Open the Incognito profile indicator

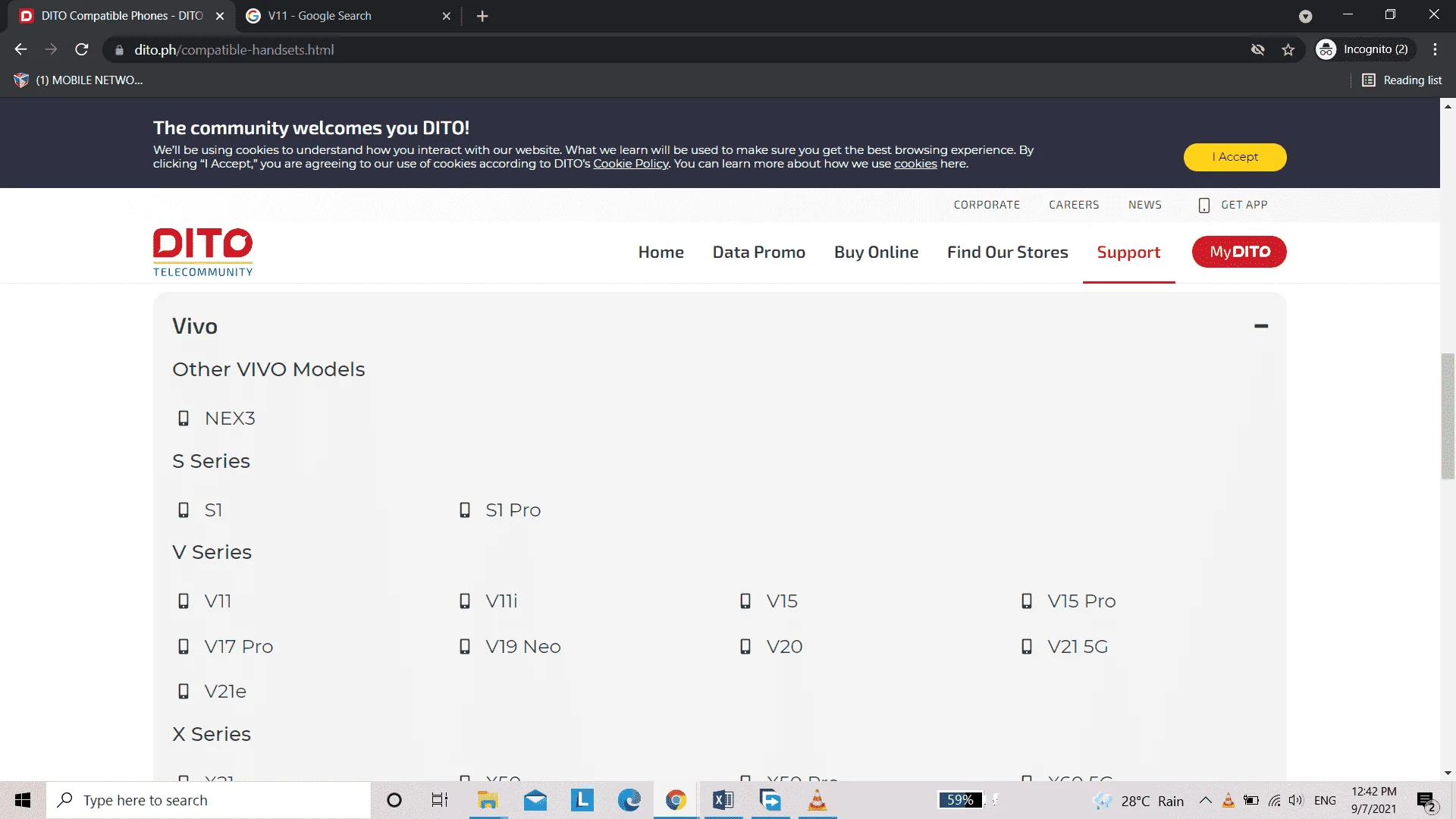click(1366, 49)
